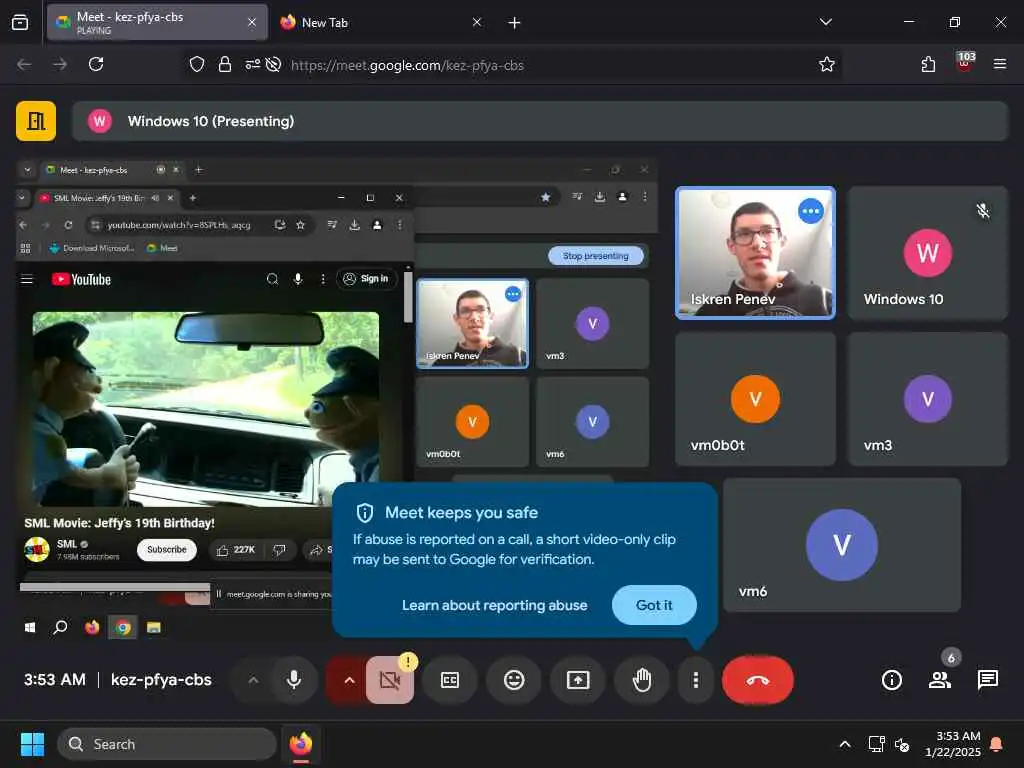Open the in-call chat panel
This screenshot has width=1024, height=768.
[x=987, y=680]
